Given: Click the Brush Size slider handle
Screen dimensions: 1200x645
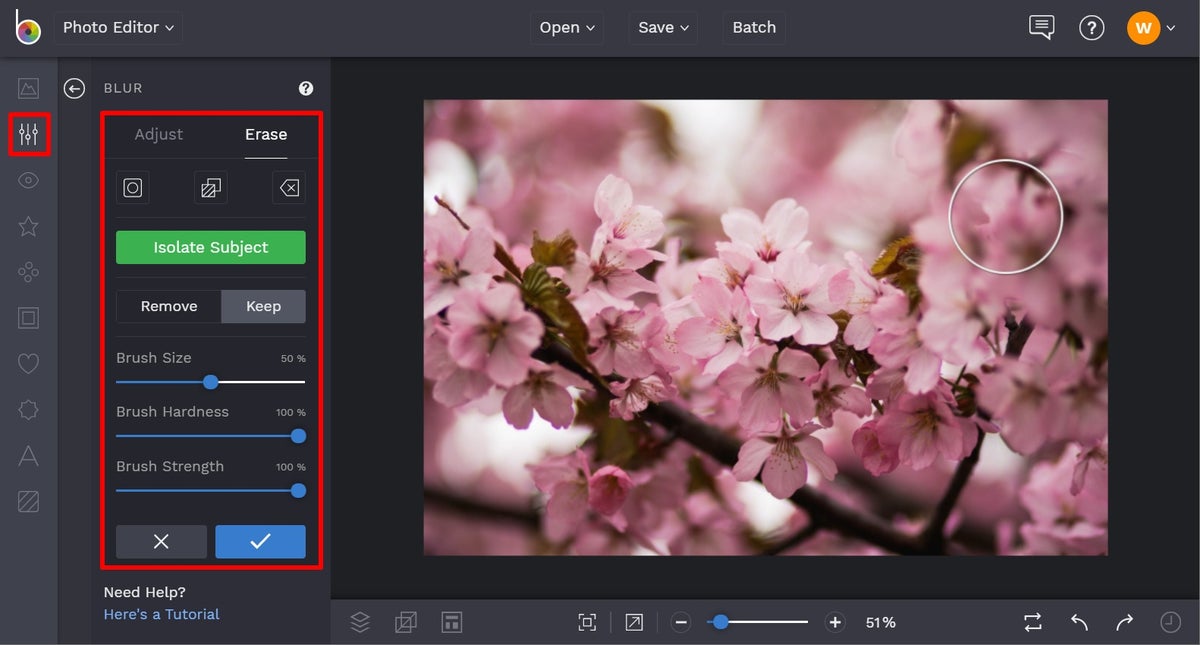Looking at the screenshot, I should (x=210, y=382).
